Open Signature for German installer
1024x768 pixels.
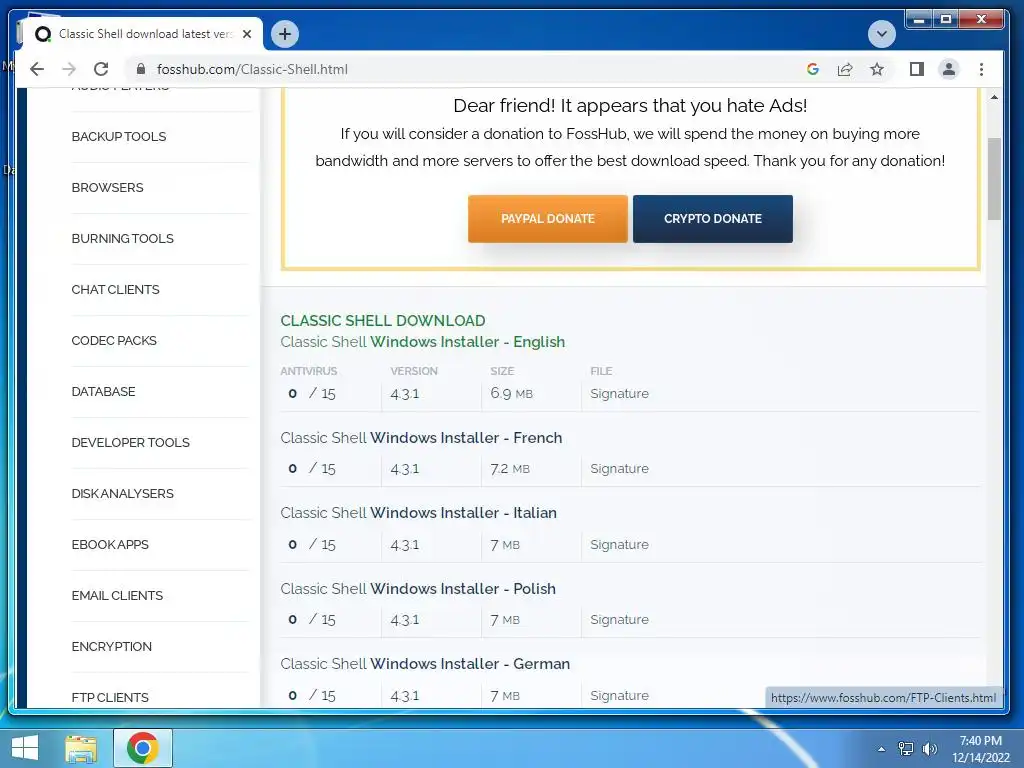tap(619, 695)
